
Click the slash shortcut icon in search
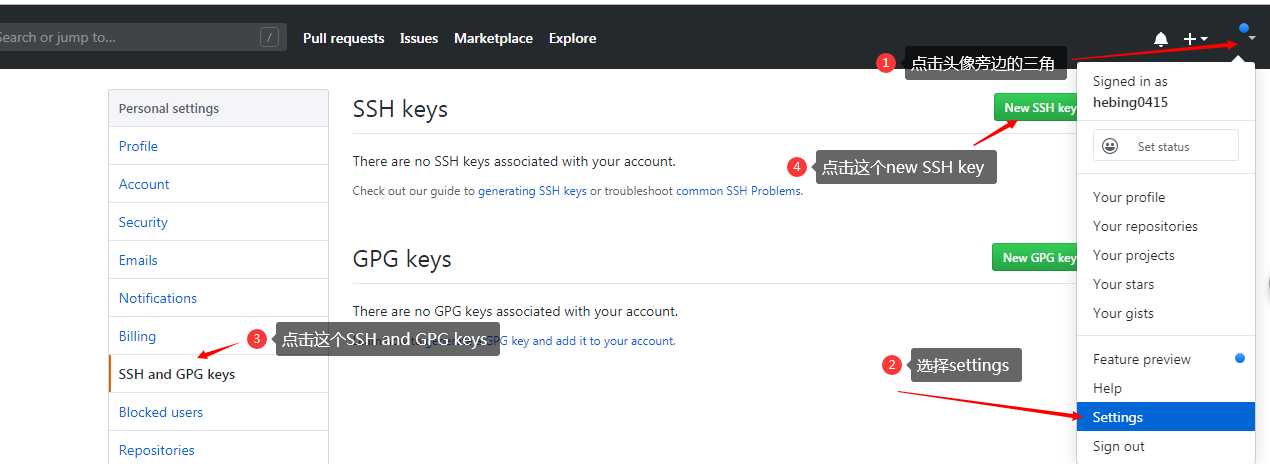click(x=269, y=38)
